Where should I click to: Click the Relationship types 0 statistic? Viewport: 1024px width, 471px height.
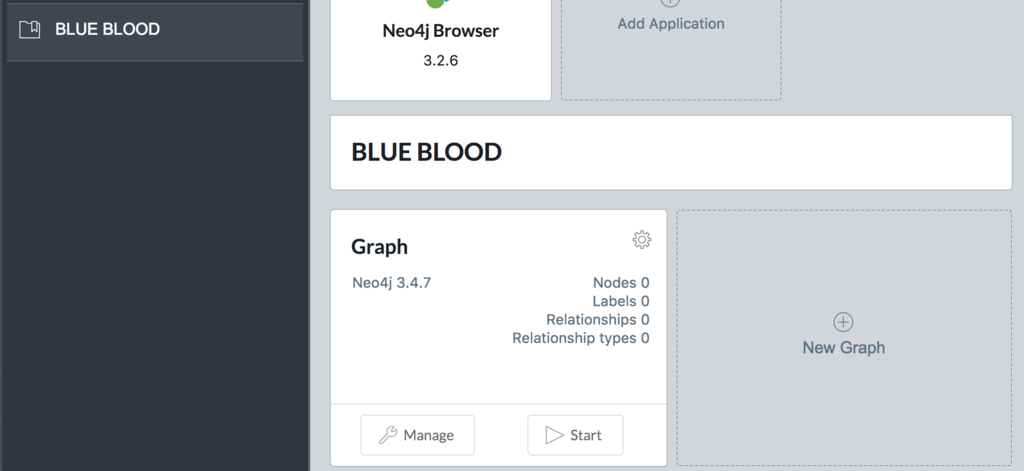(581, 338)
